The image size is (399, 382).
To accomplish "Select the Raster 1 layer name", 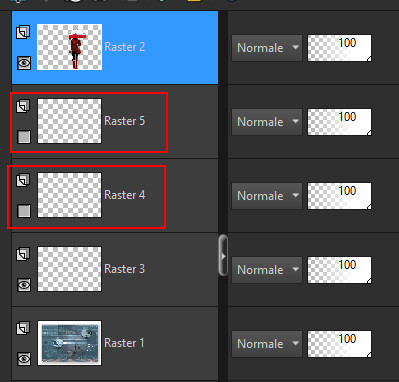I will (124, 343).
